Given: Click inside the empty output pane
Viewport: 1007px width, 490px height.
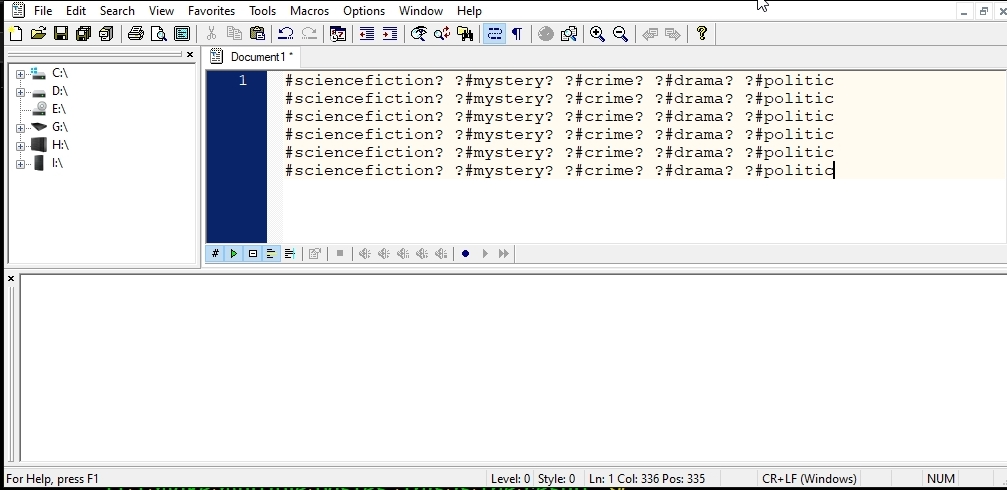Looking at the screenshot, I should [512, 367].
